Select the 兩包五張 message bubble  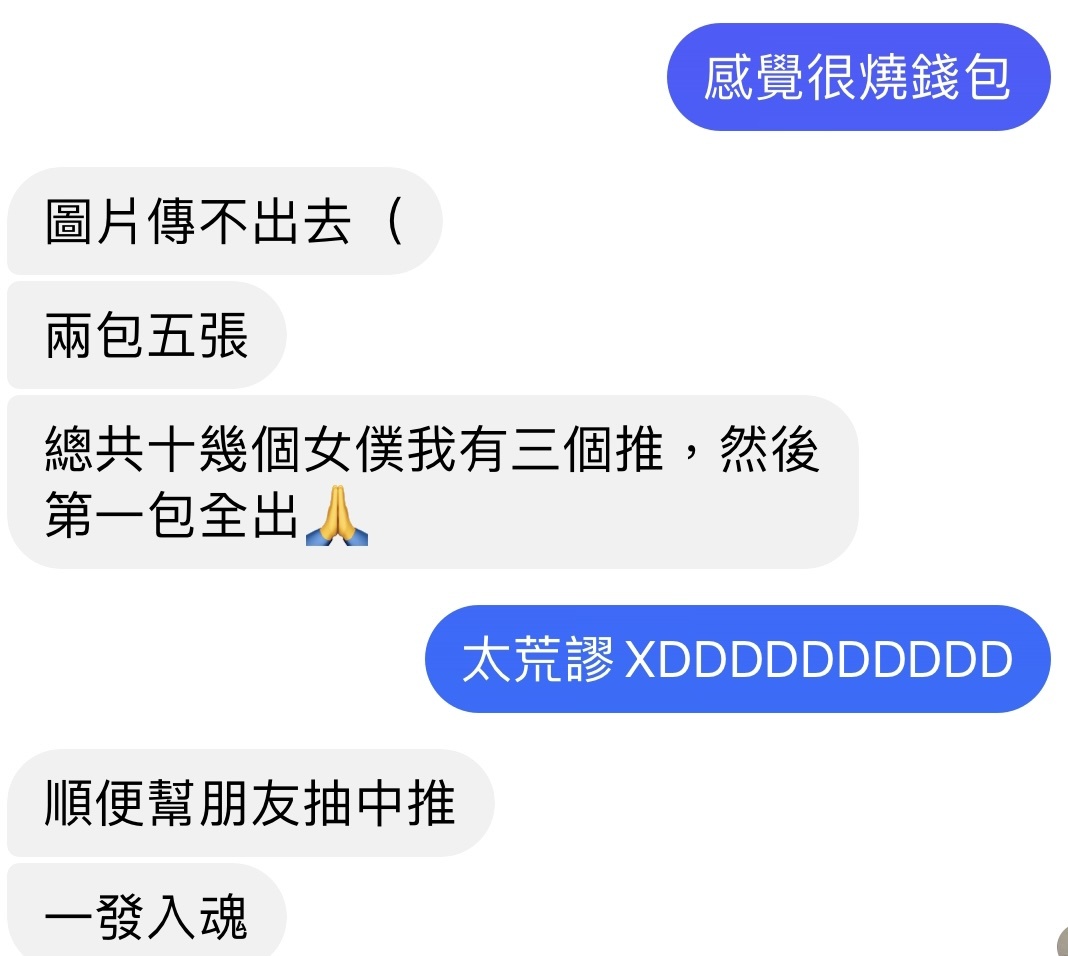click(x=146, y=335)
